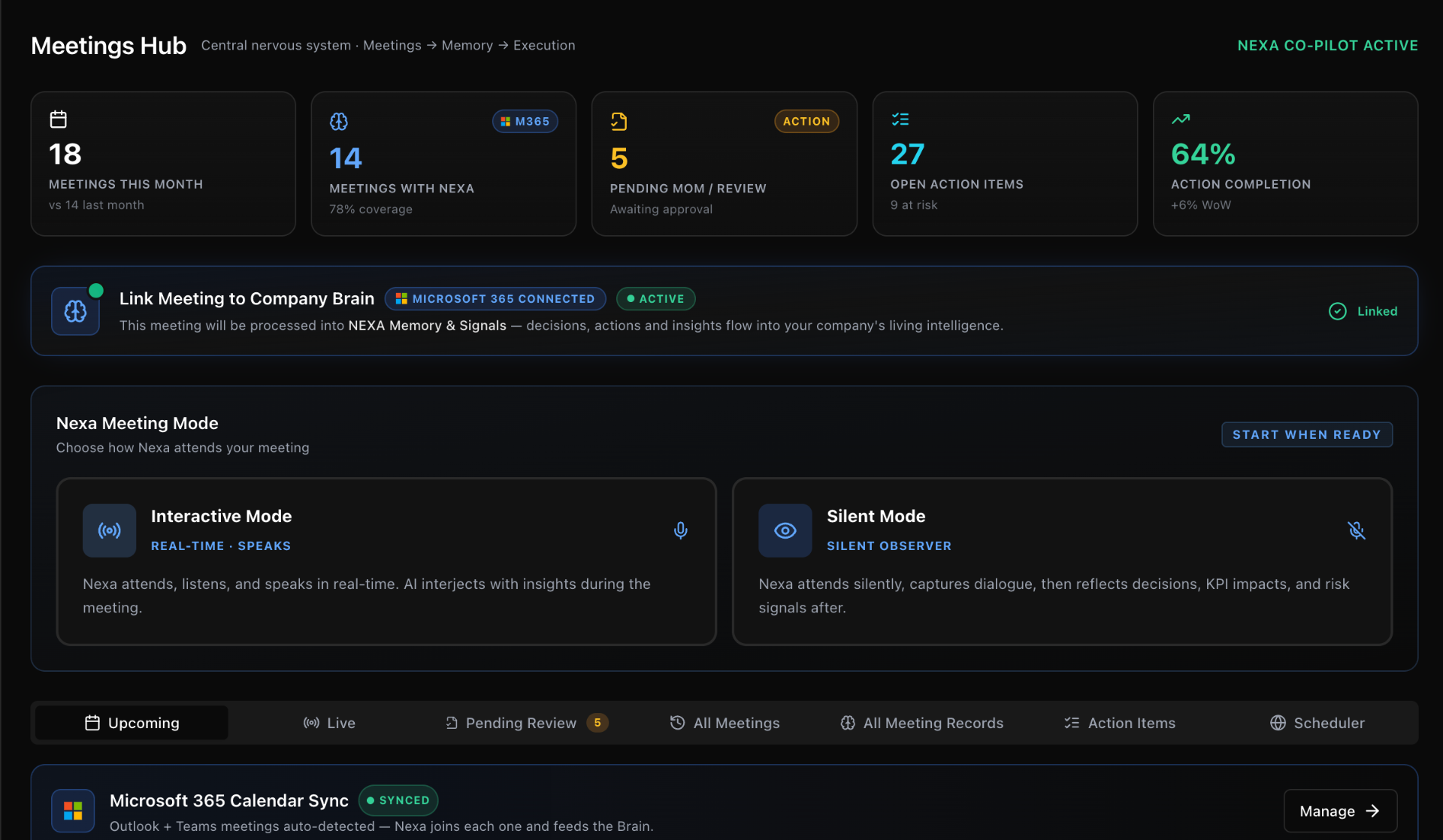Click the history clock icon on All Meetings tab

[677, 723]
